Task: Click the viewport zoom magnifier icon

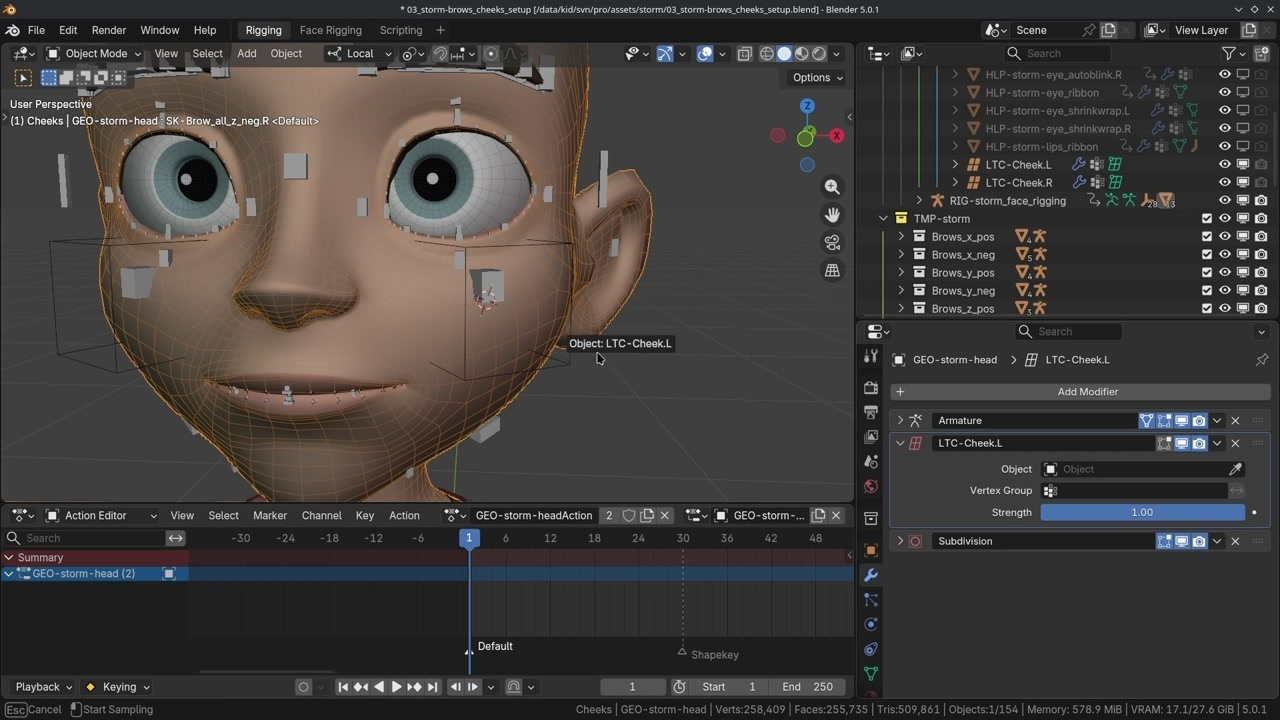Action: pos(832,187)
